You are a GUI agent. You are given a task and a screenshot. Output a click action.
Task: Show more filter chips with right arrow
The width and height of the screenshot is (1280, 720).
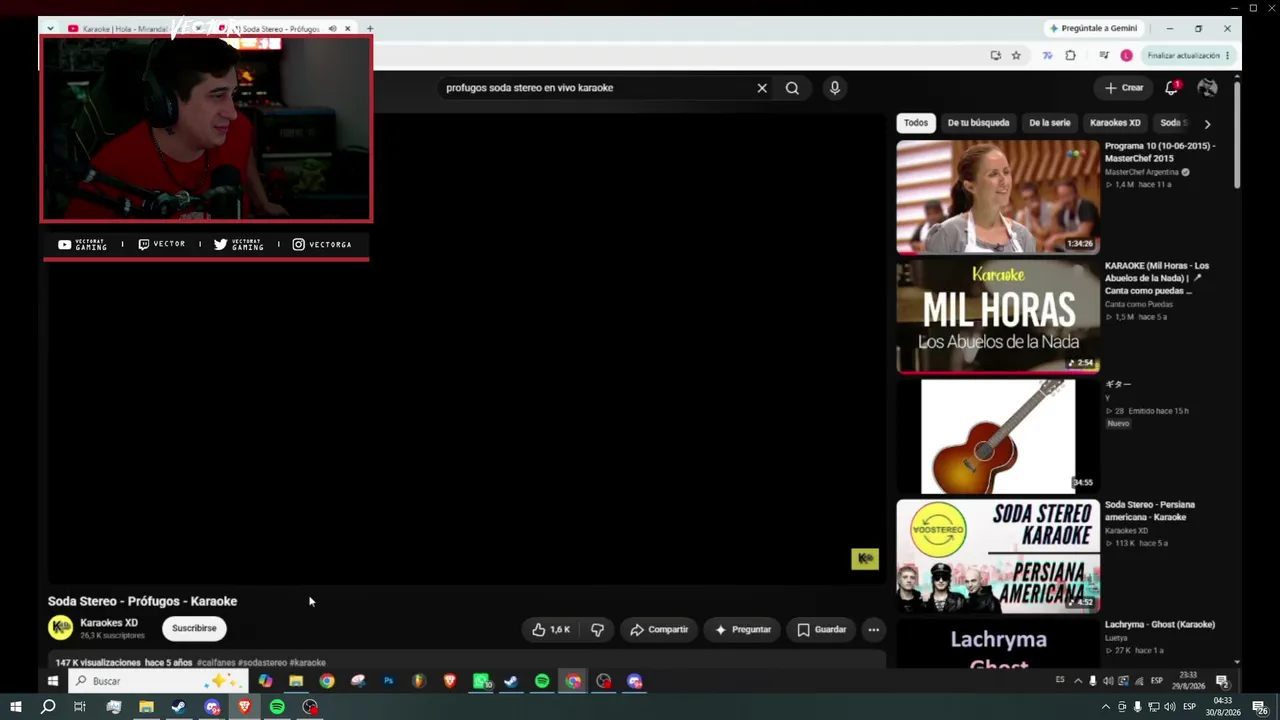[x=1207, y=124]
